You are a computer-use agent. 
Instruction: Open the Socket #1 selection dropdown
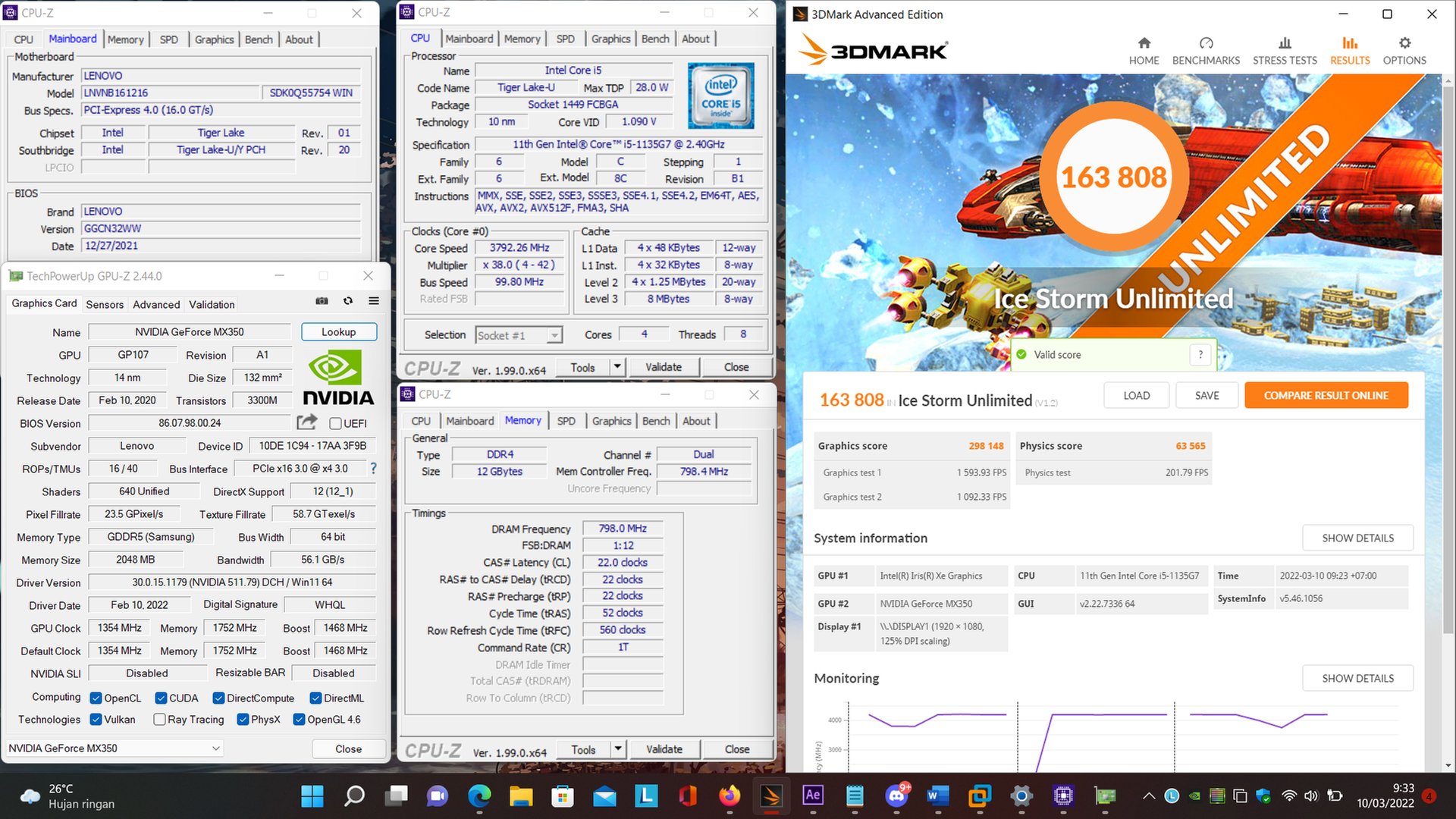point(519,335)
